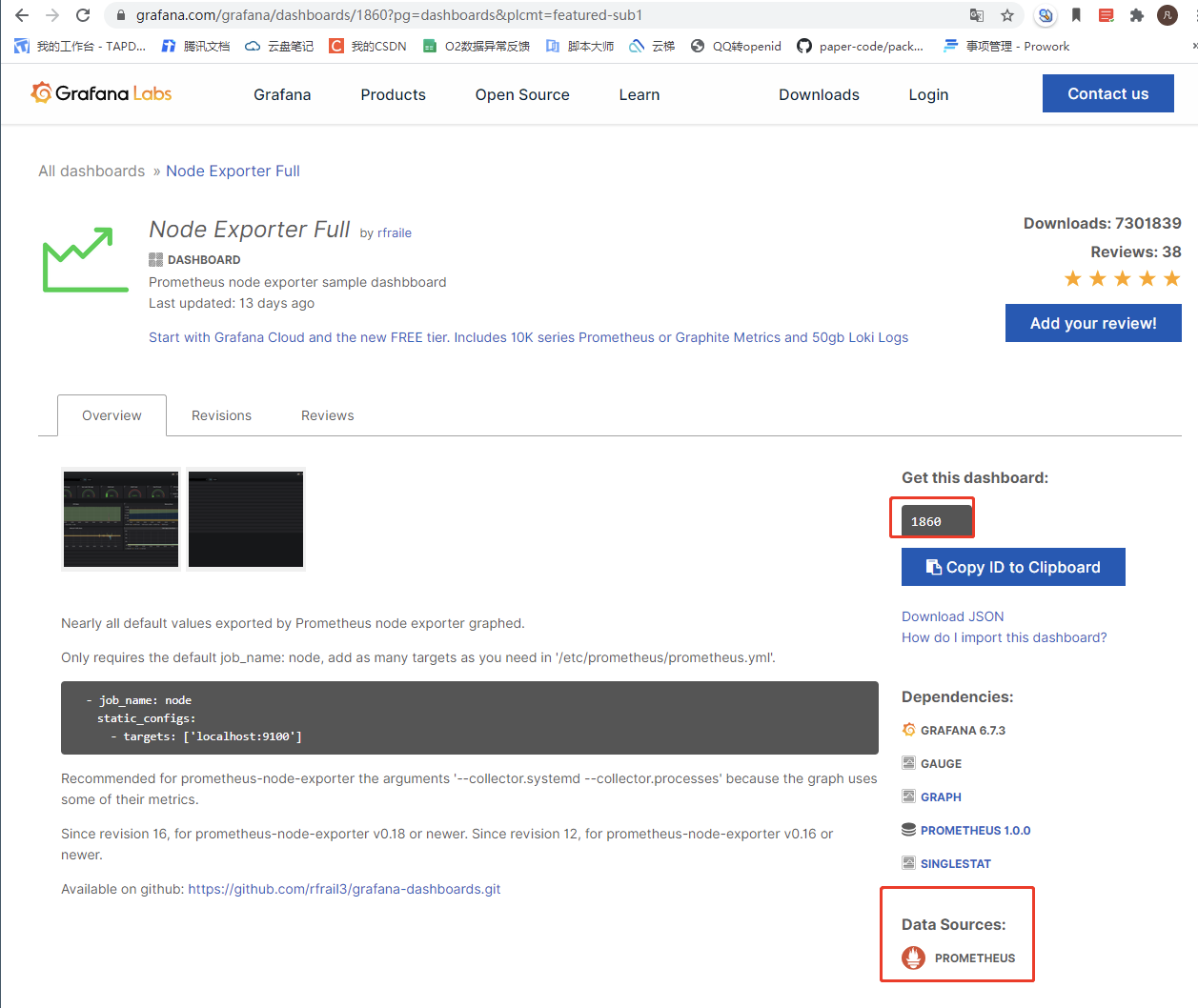The height and width of the screenshot is (1008, 1198).
Task: Click the Contact us button
Action: pyautogui.click(x=1108, y=93)
